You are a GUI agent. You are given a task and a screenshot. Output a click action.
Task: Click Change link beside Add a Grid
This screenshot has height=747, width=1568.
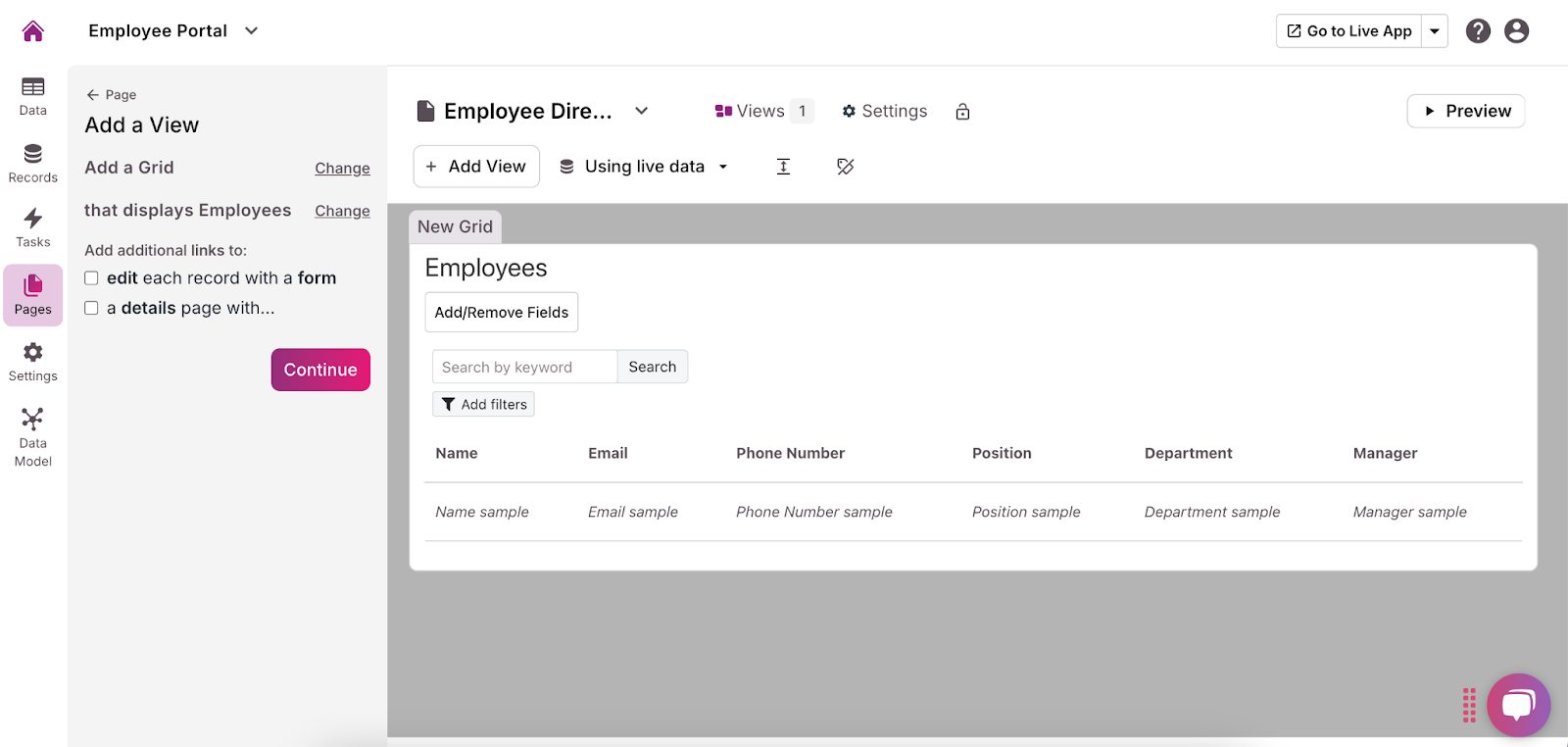pyautogui.click(x=342, y=169)
